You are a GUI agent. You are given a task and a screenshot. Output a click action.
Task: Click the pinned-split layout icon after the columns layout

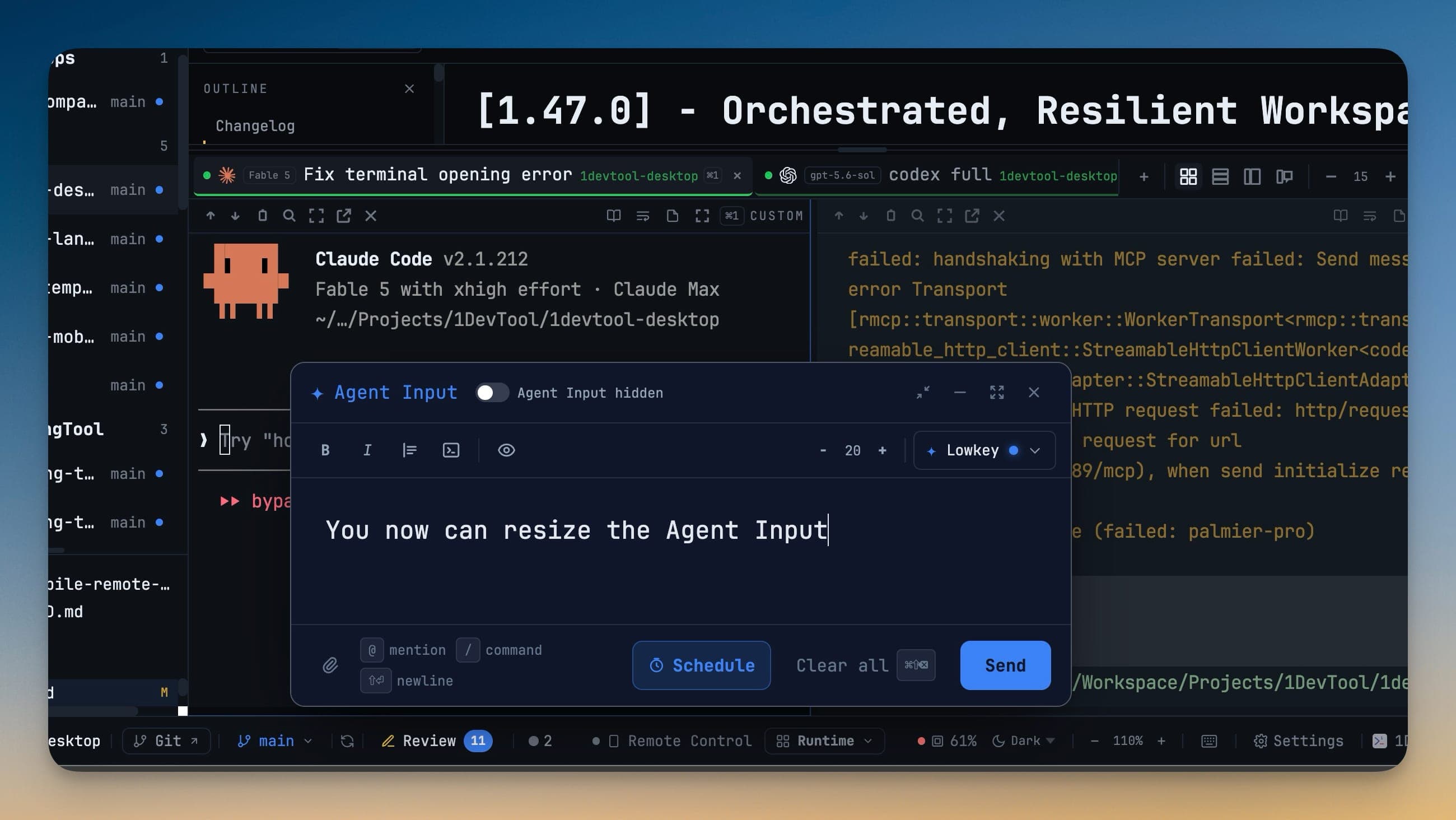pyautogui.click(x=1284, y=176)
